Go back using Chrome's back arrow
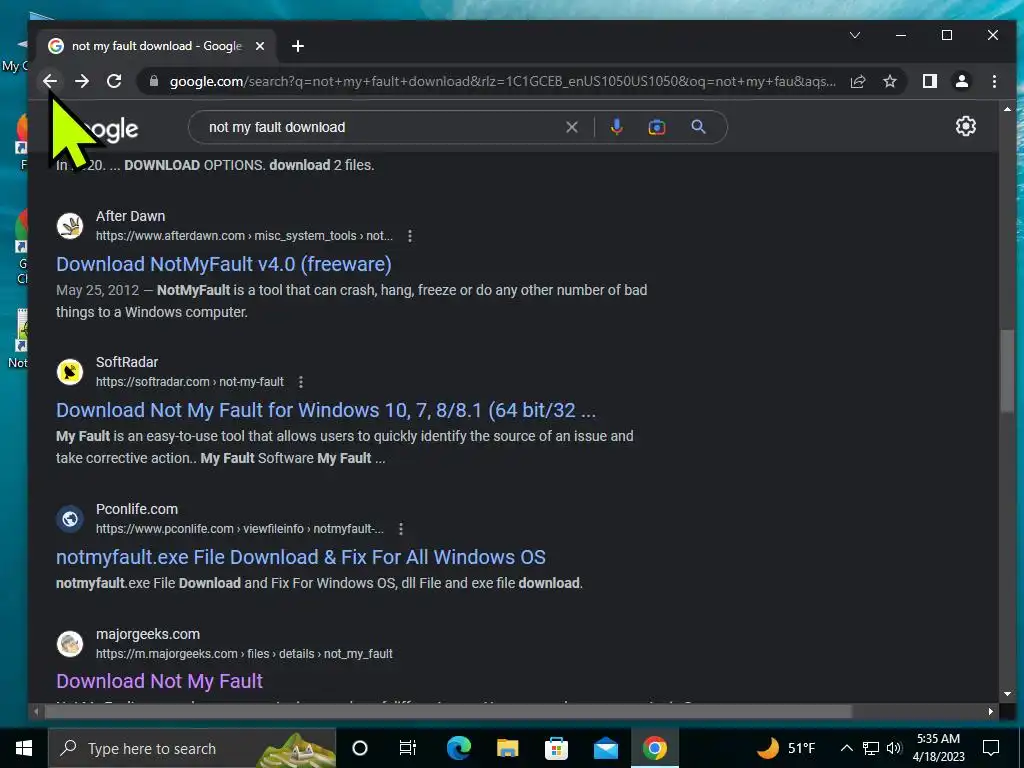Image resolution: width=1024 pixels, height=768 pixels. click(x=50, y=81)
